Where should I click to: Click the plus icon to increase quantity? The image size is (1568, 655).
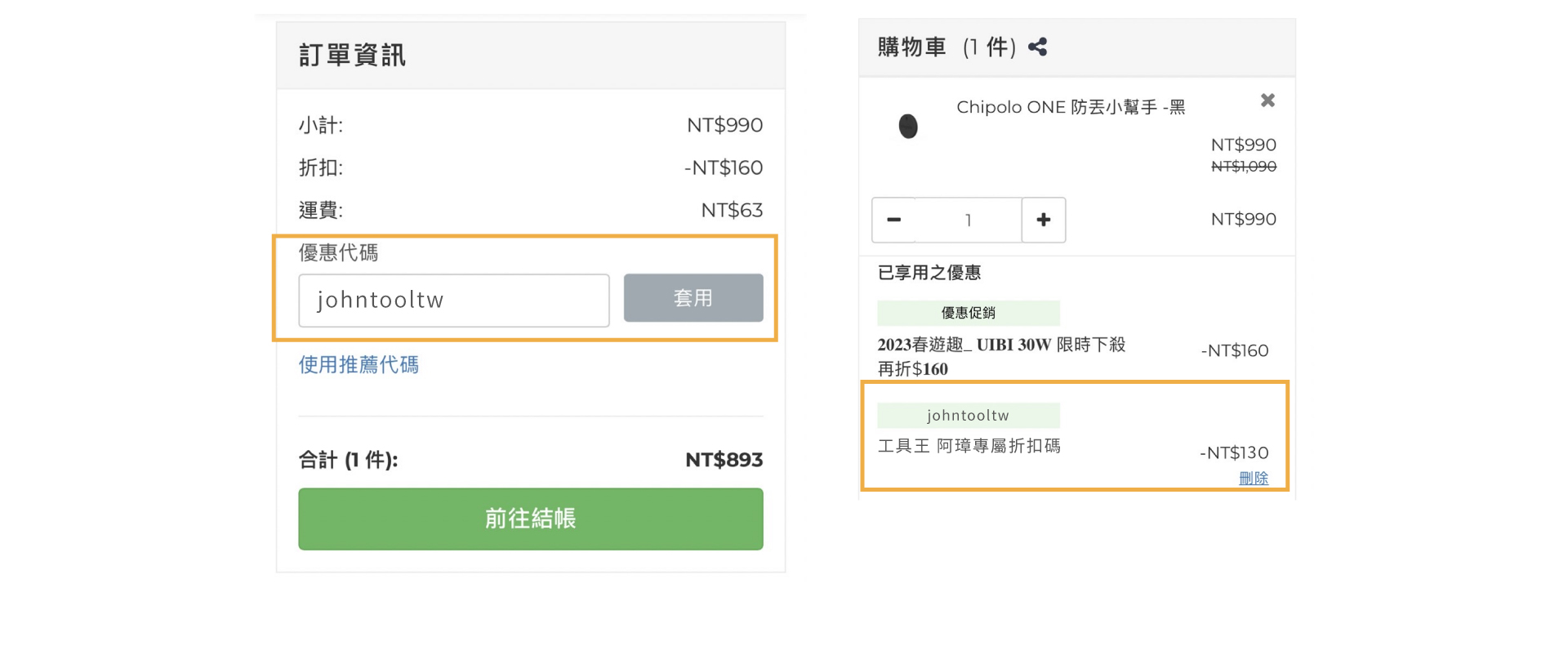tap(1043, 220)
